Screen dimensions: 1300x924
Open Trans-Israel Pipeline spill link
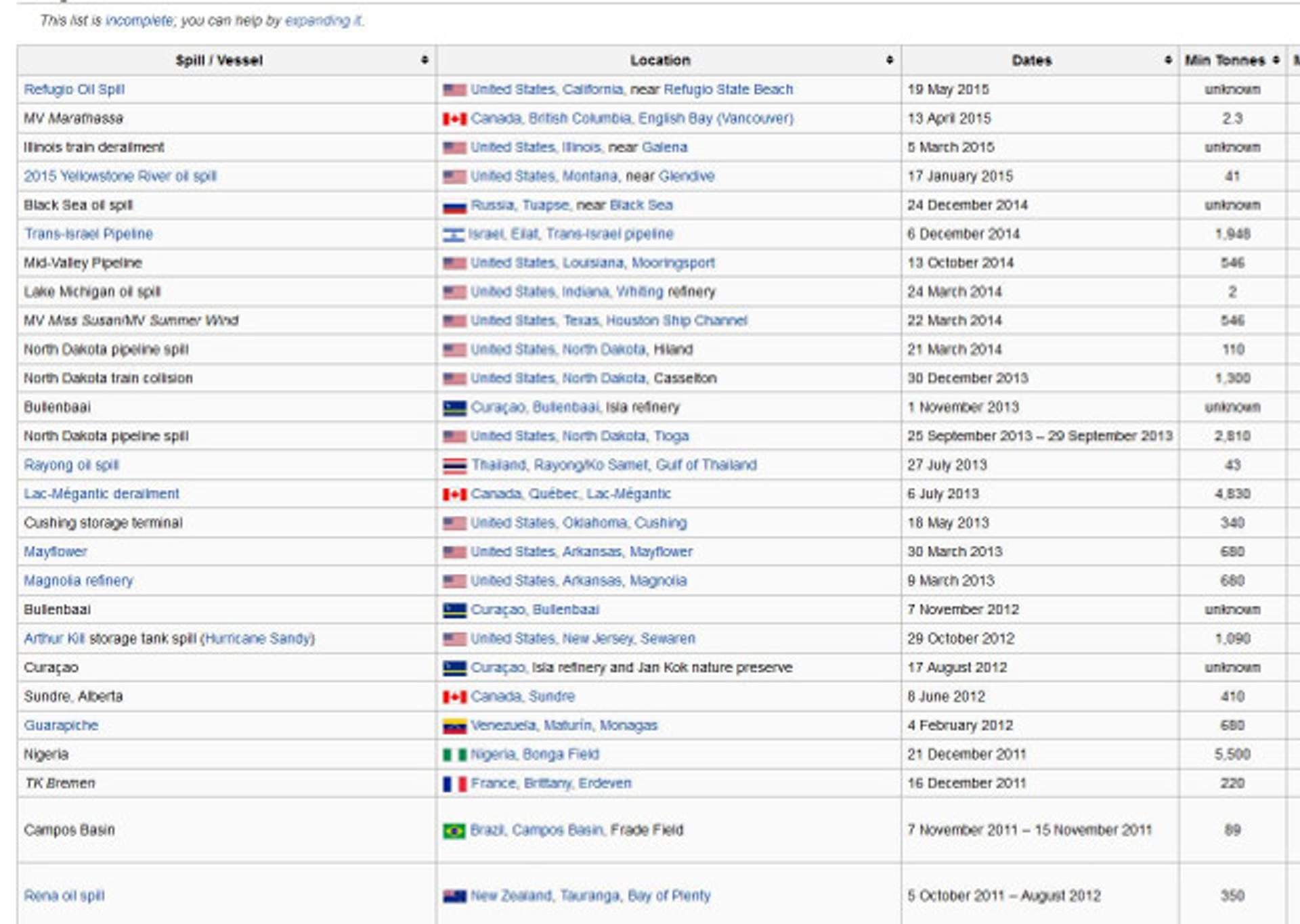88,234
